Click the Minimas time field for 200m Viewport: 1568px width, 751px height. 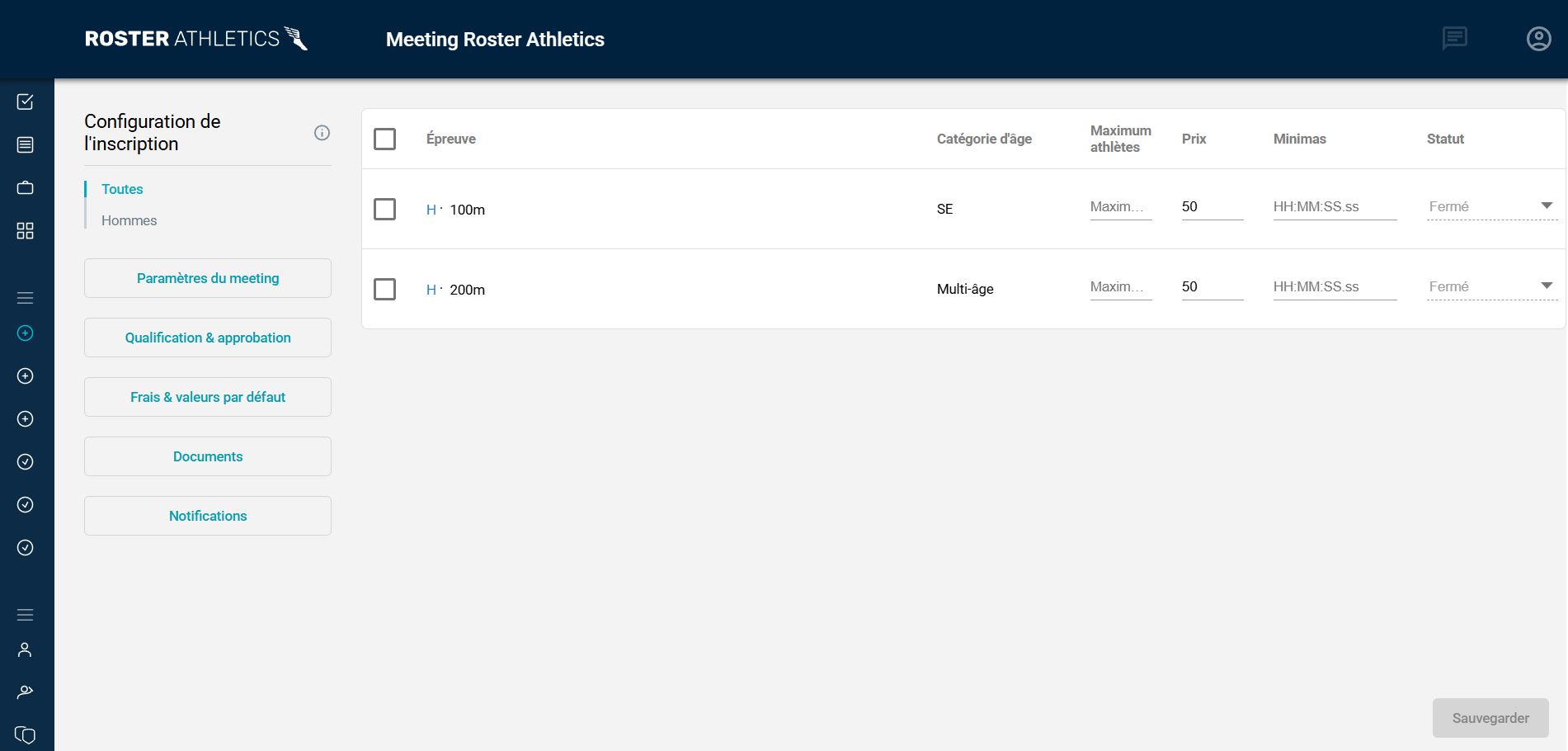(1335, 286)
